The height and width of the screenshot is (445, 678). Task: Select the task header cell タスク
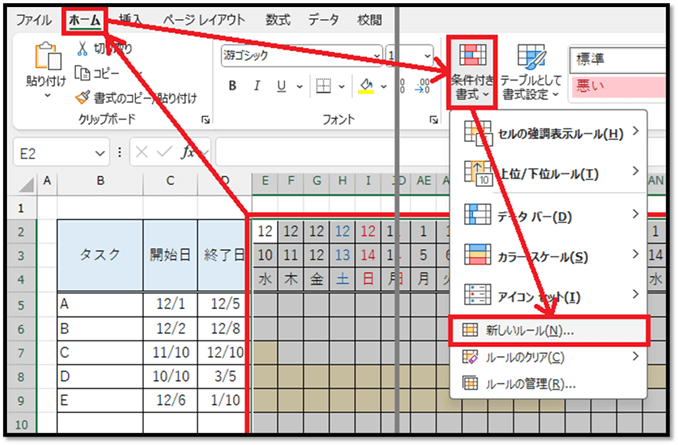pyautogui.click(x=100, y=254)
